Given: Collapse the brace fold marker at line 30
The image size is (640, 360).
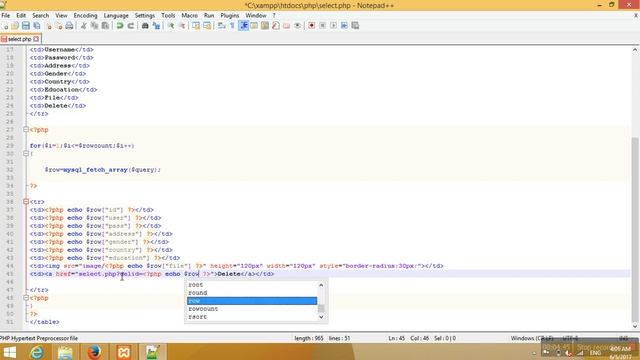Looking at the screenshot, I should 26,154.
